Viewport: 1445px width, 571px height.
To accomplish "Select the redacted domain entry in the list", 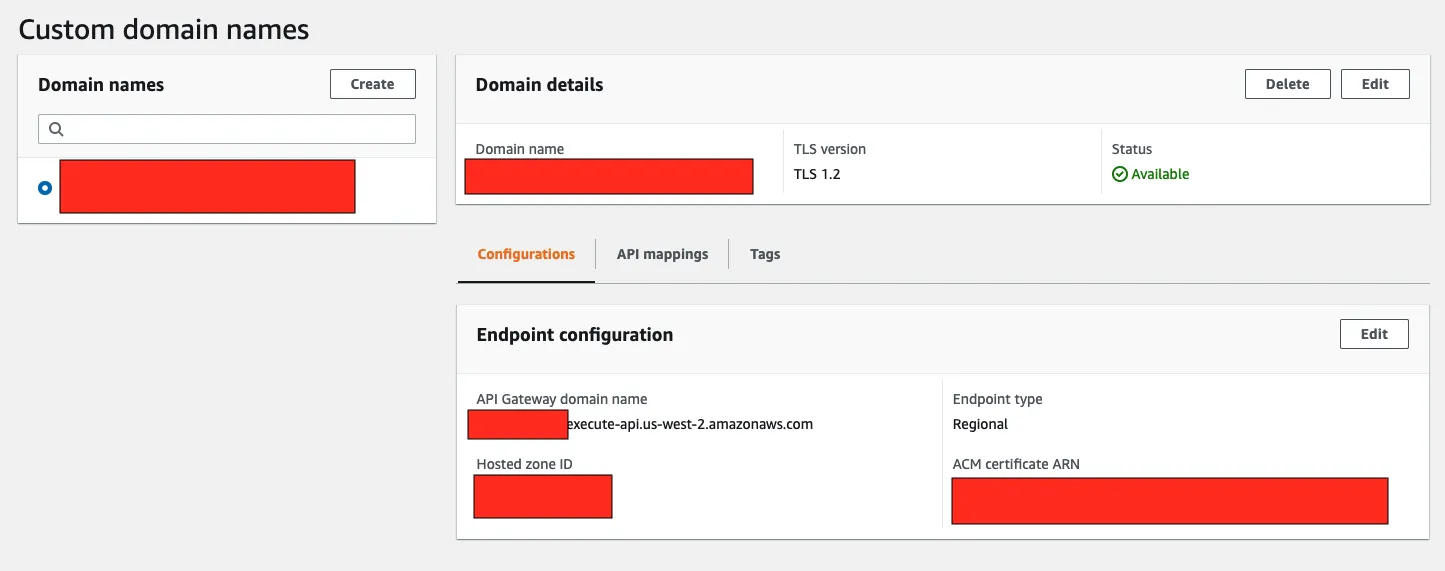I will [x=207, y=187].
